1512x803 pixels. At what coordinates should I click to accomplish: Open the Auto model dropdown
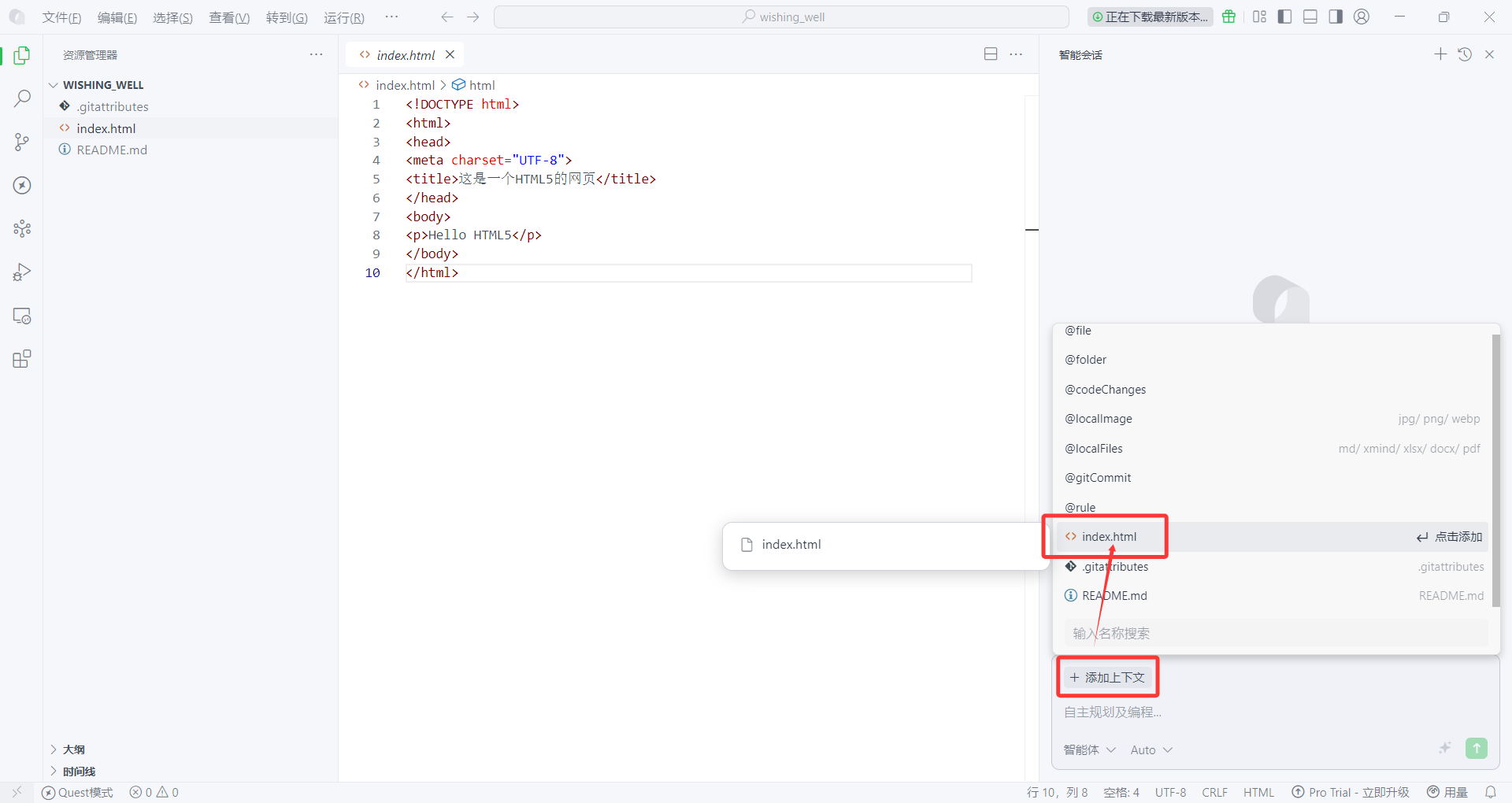1151,749
